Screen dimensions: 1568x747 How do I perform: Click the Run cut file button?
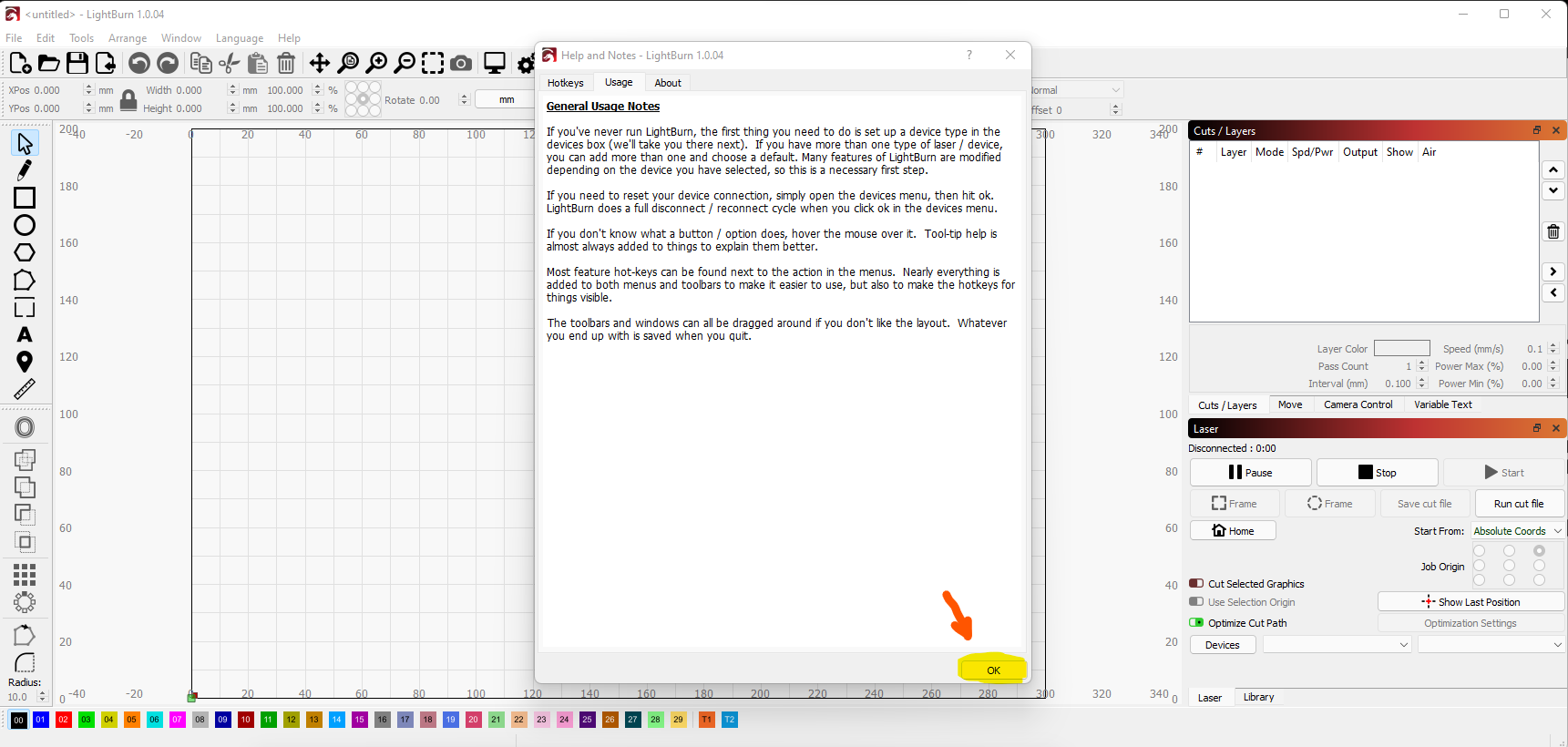(1518, 504)
